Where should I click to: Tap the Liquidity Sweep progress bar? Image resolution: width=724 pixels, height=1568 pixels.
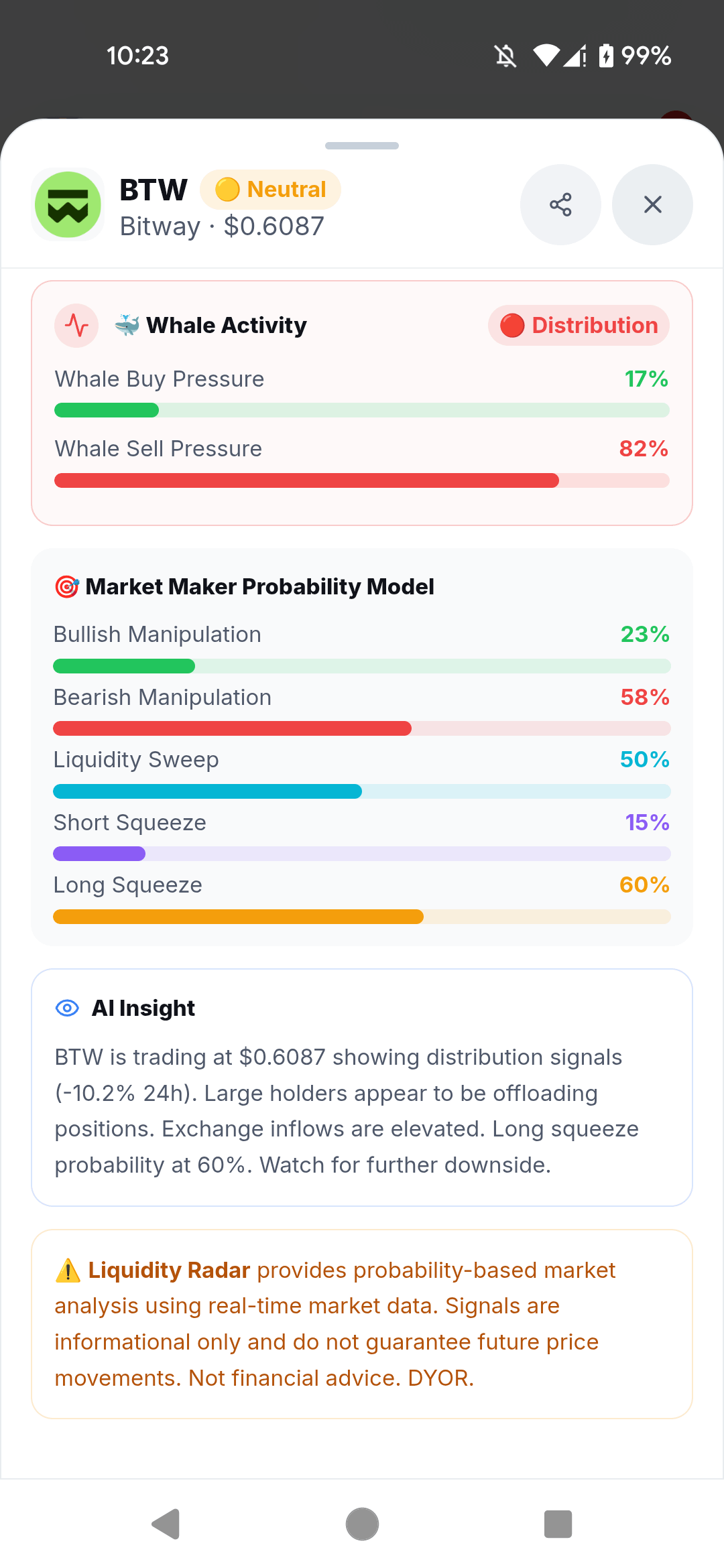point(362,791)
